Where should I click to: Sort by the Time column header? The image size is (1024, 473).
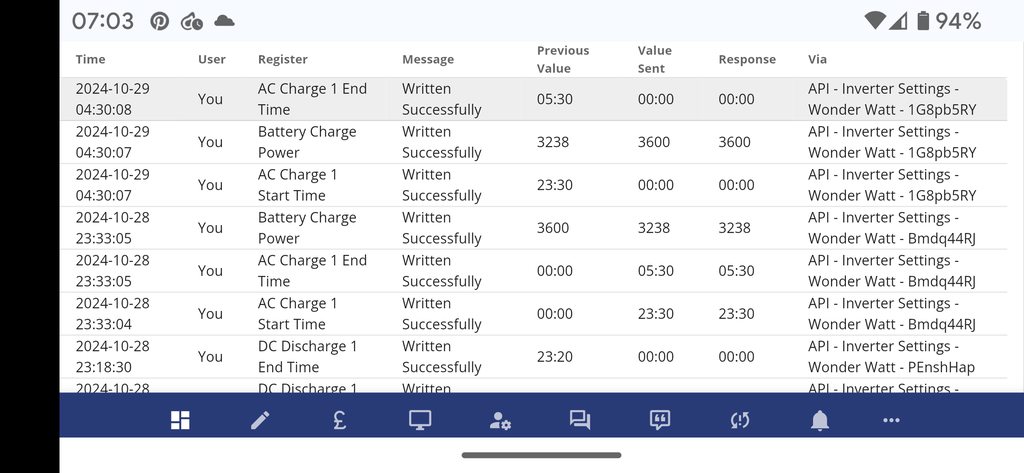[90, 59]
